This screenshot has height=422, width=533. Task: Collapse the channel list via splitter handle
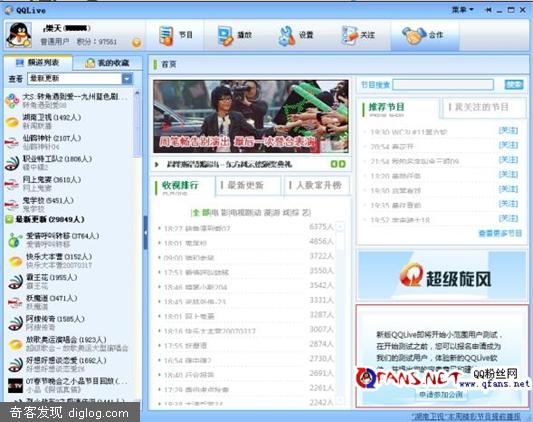click(145, 233)
